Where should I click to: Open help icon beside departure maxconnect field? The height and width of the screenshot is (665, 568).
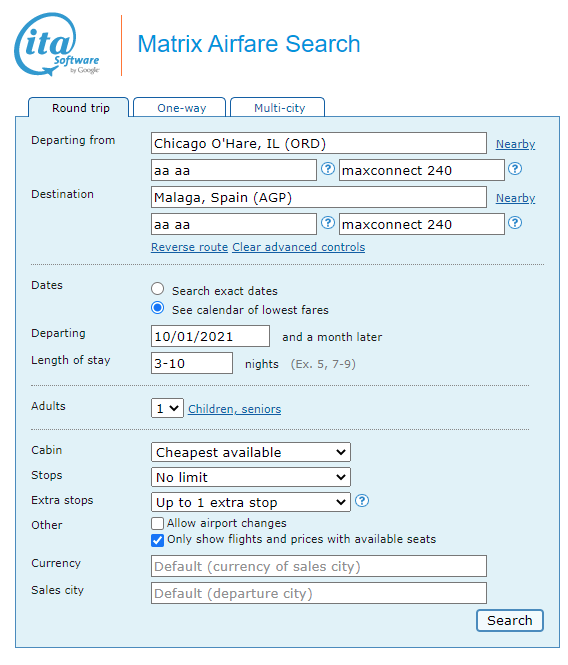coord(515,169)
